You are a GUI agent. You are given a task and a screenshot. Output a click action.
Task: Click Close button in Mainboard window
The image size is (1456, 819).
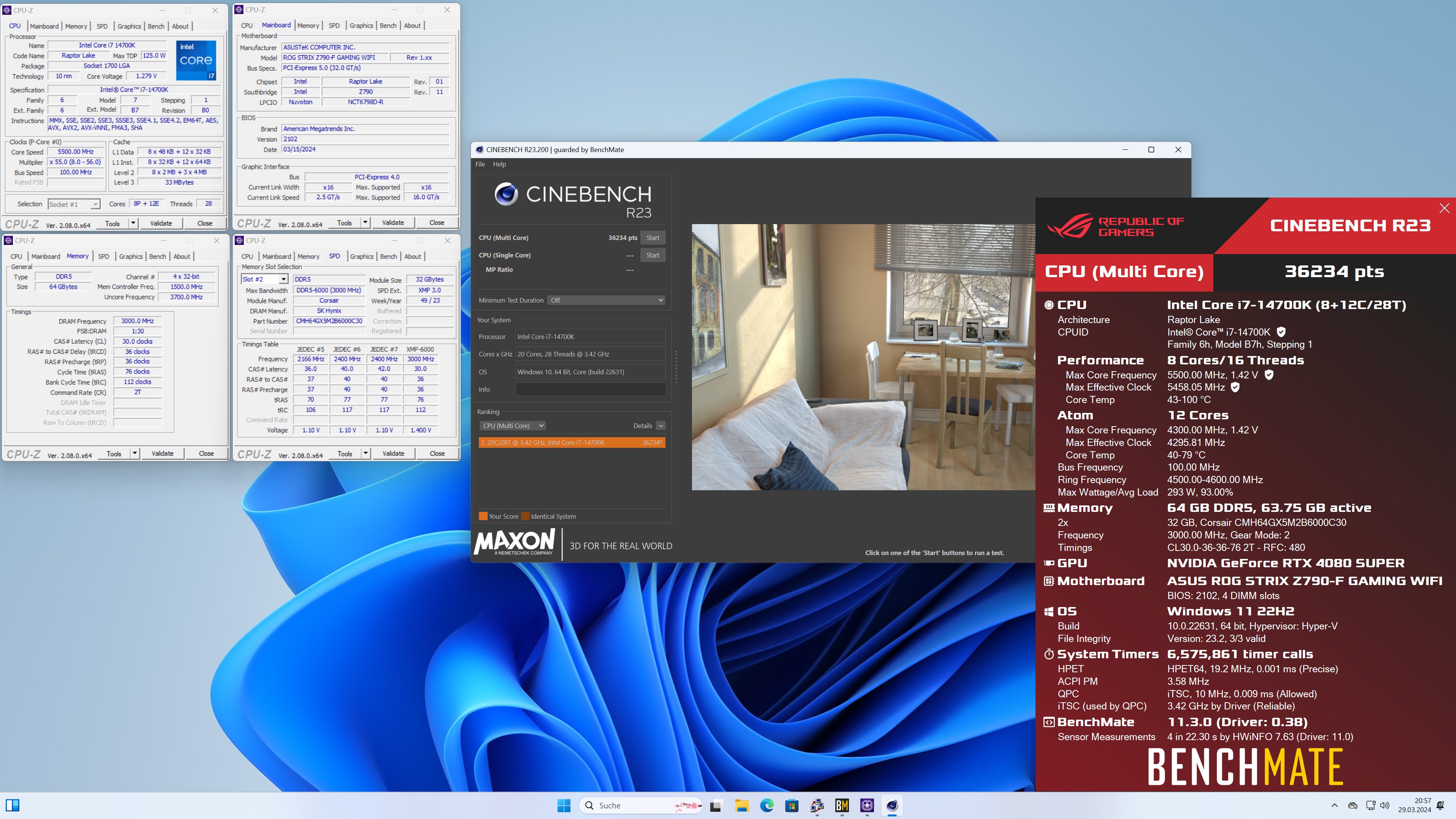click(x=437, y=223)
